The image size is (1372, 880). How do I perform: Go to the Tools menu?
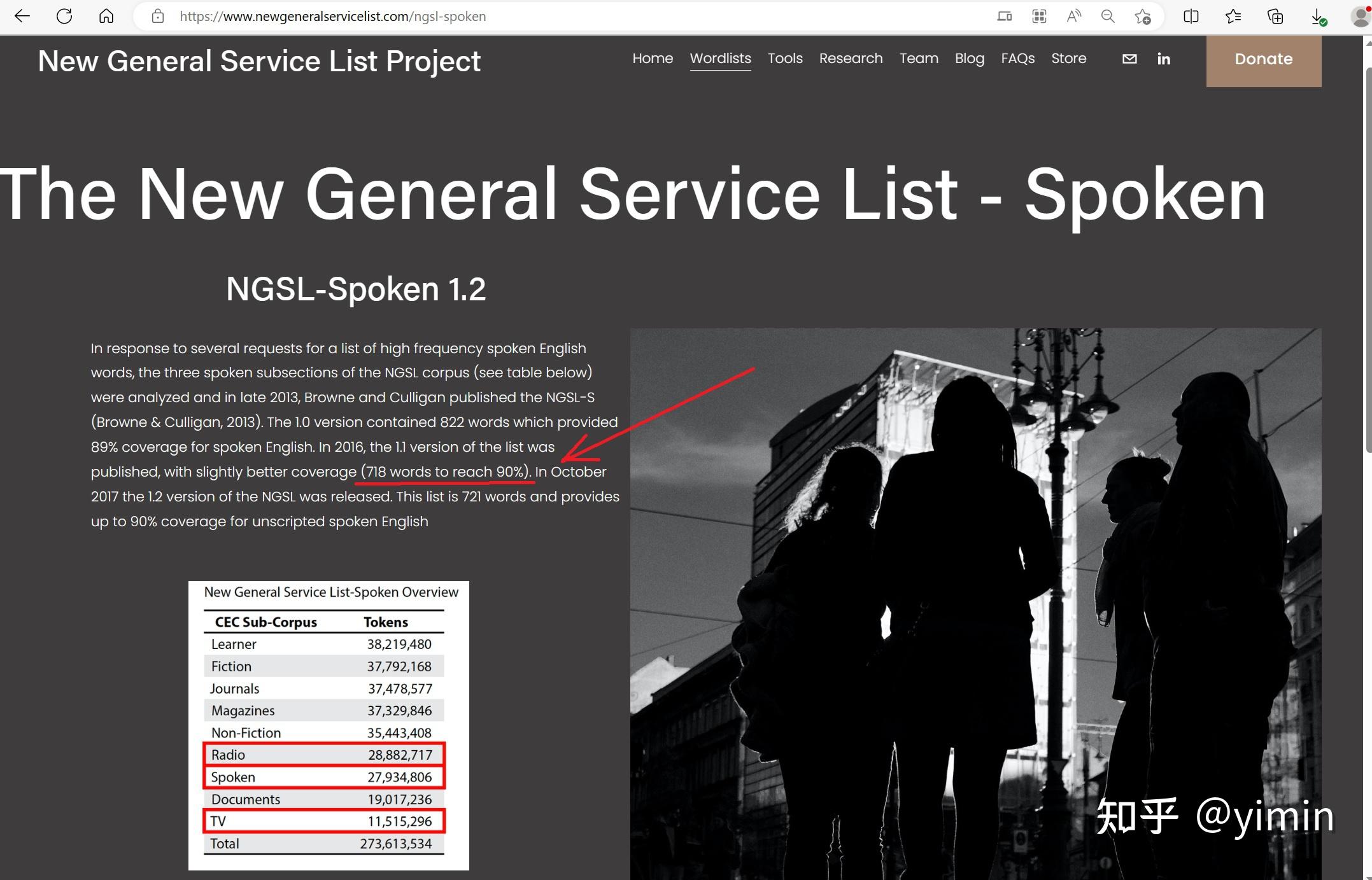click(785, 59)
